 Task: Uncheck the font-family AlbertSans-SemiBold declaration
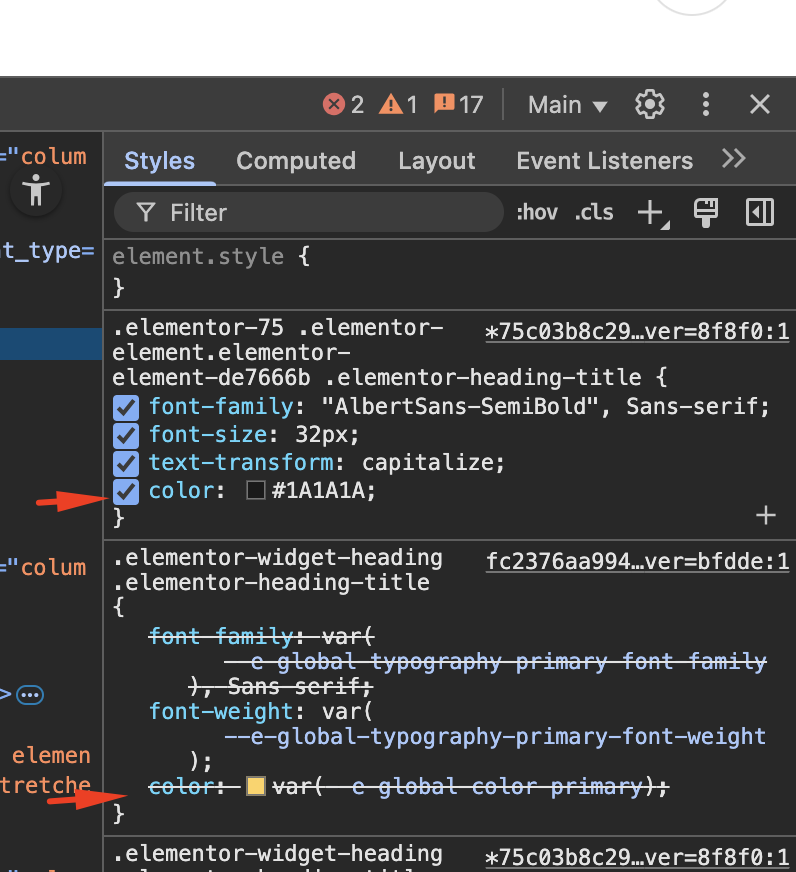pyautogui.click(x=126, y=408)
